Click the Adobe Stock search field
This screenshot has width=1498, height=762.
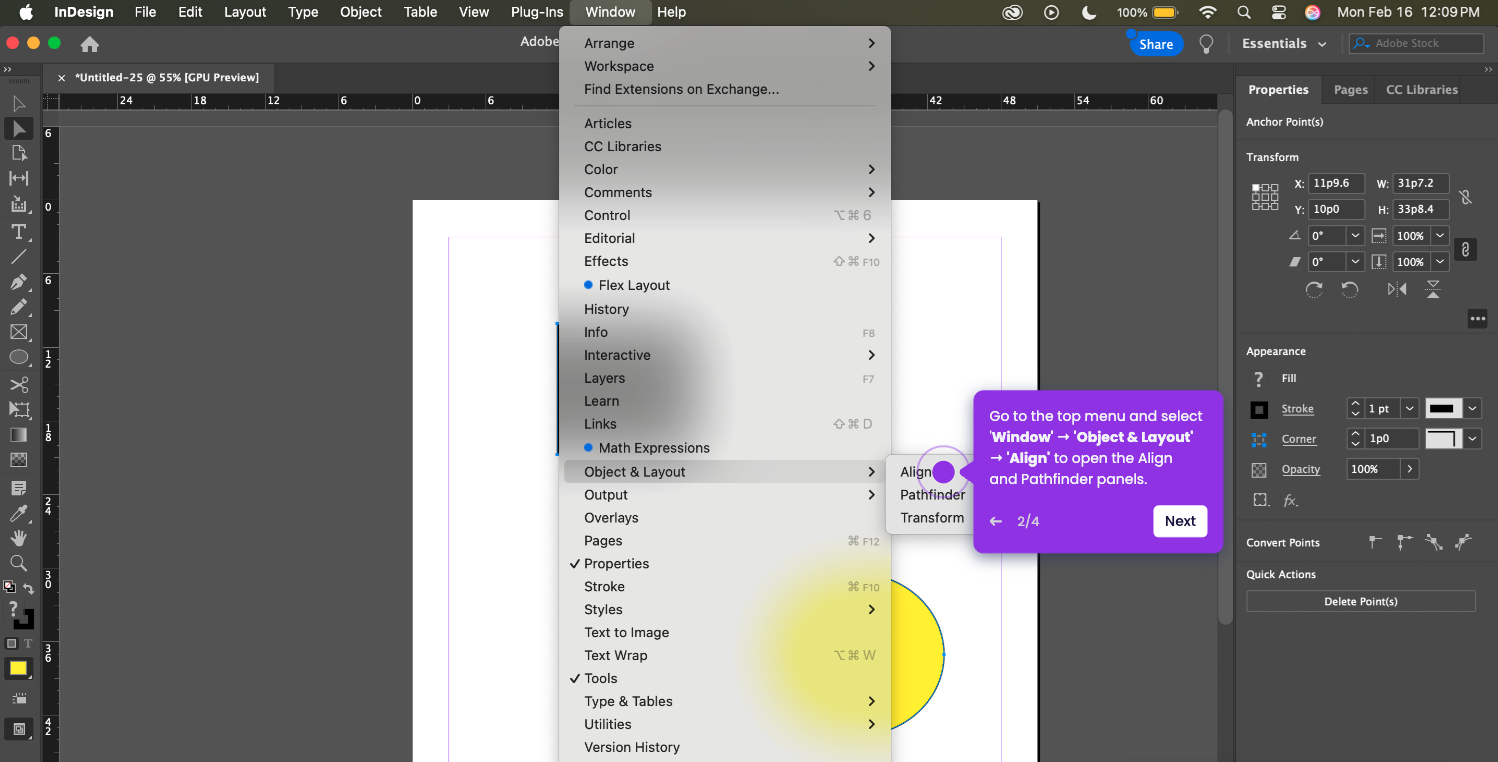click(1416, 44)
